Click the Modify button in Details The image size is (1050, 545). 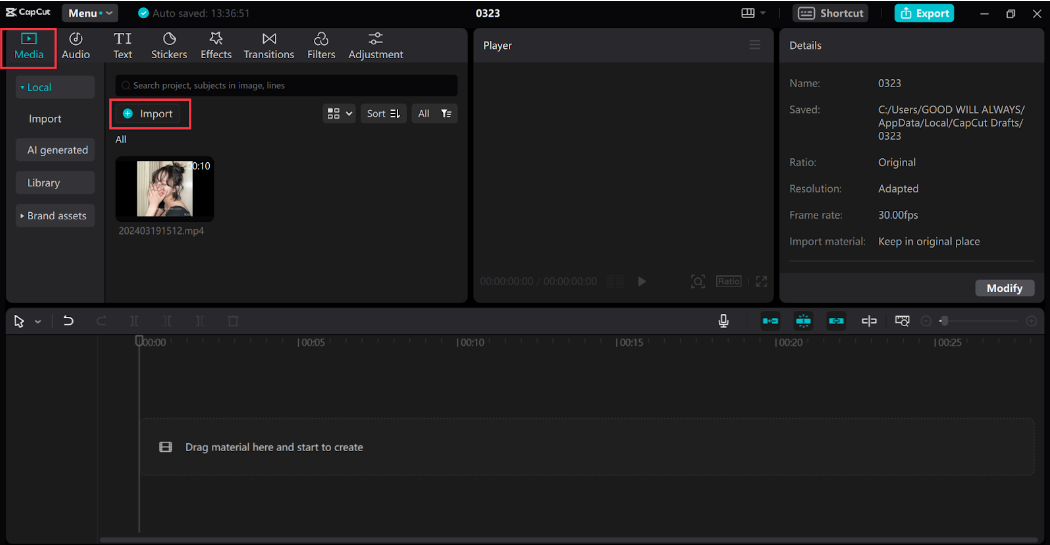tap(1004, 288)
